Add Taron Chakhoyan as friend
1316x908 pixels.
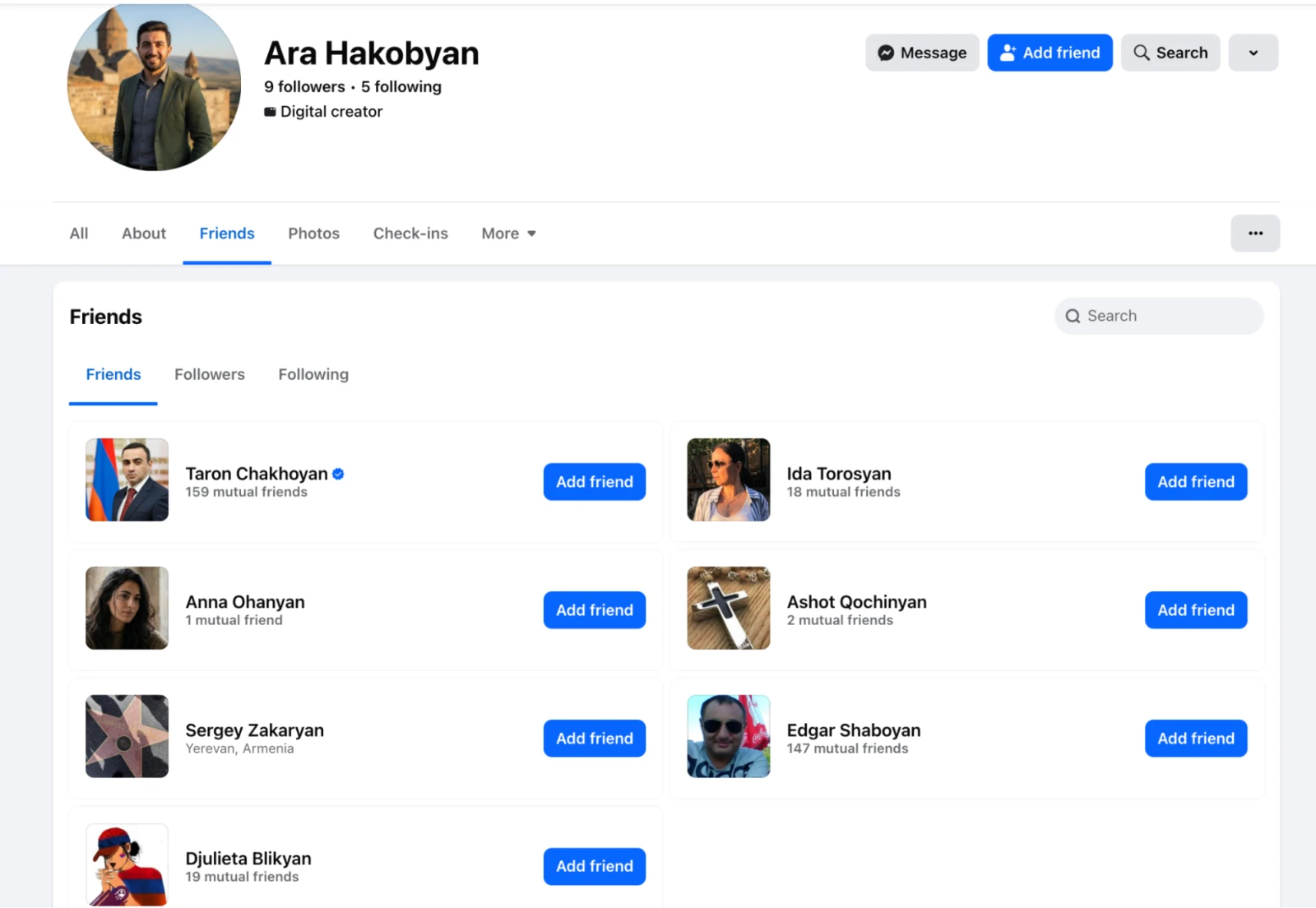595,482
